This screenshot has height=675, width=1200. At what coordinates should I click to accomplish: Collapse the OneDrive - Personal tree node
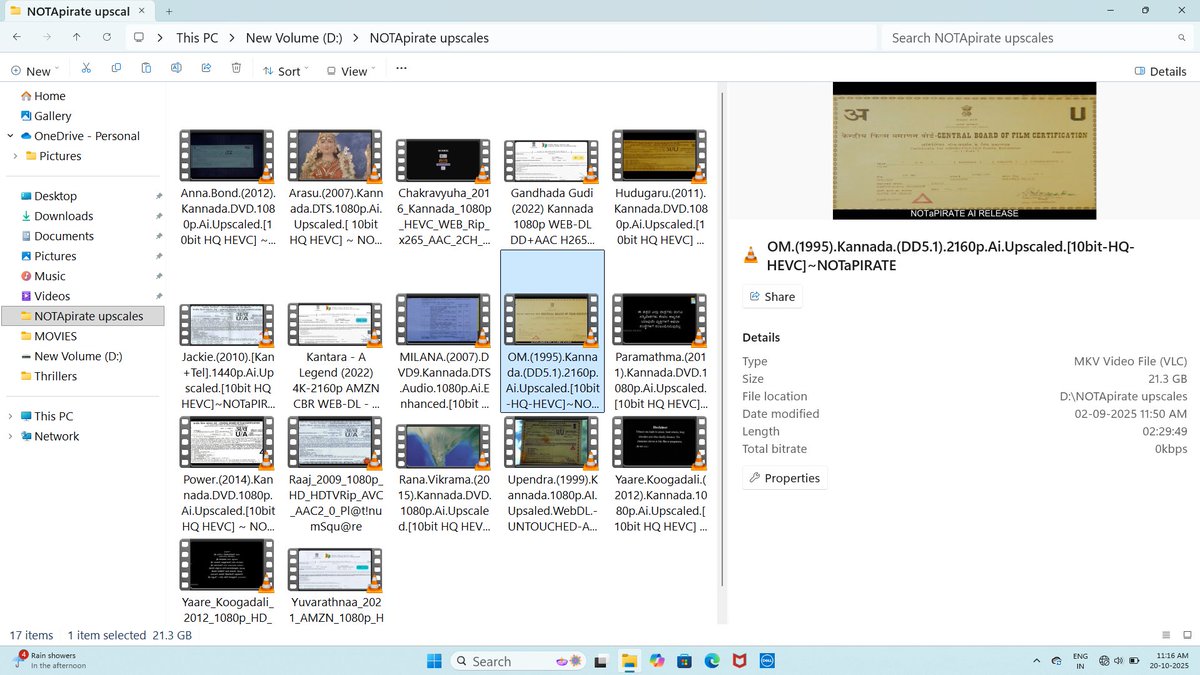point(11,136)
